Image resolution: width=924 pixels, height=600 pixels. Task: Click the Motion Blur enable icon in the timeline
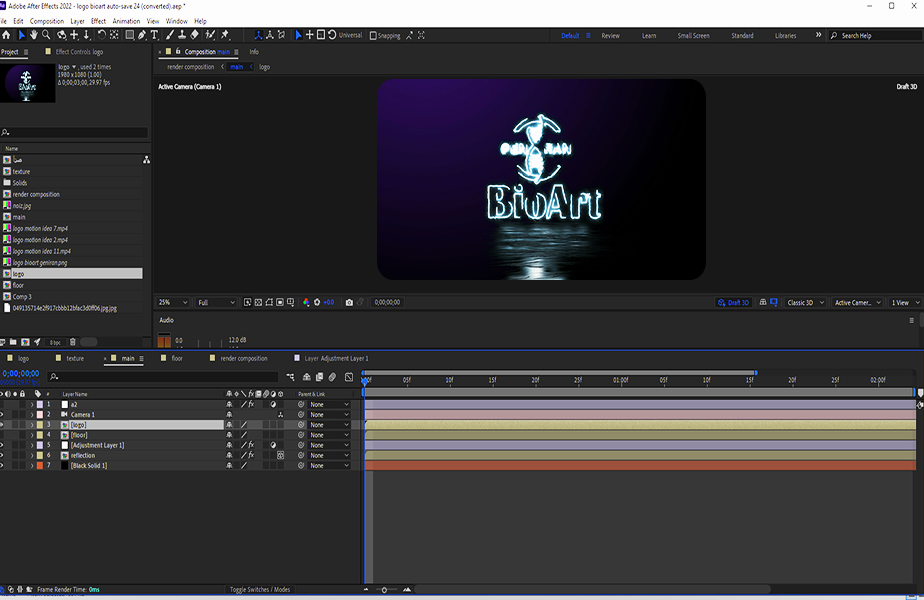tap(332, 377)
